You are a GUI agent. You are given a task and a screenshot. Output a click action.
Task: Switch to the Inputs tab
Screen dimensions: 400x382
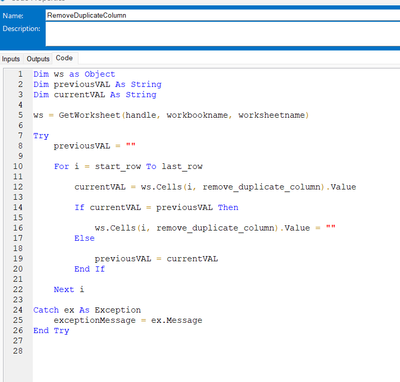click(11, 59)
